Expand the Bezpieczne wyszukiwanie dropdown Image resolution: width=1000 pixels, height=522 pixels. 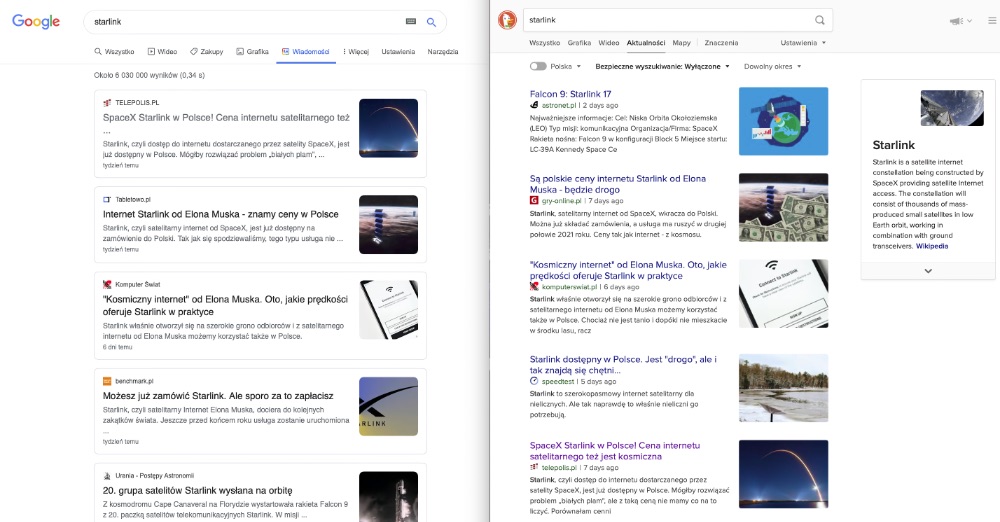tap(662, 66)
